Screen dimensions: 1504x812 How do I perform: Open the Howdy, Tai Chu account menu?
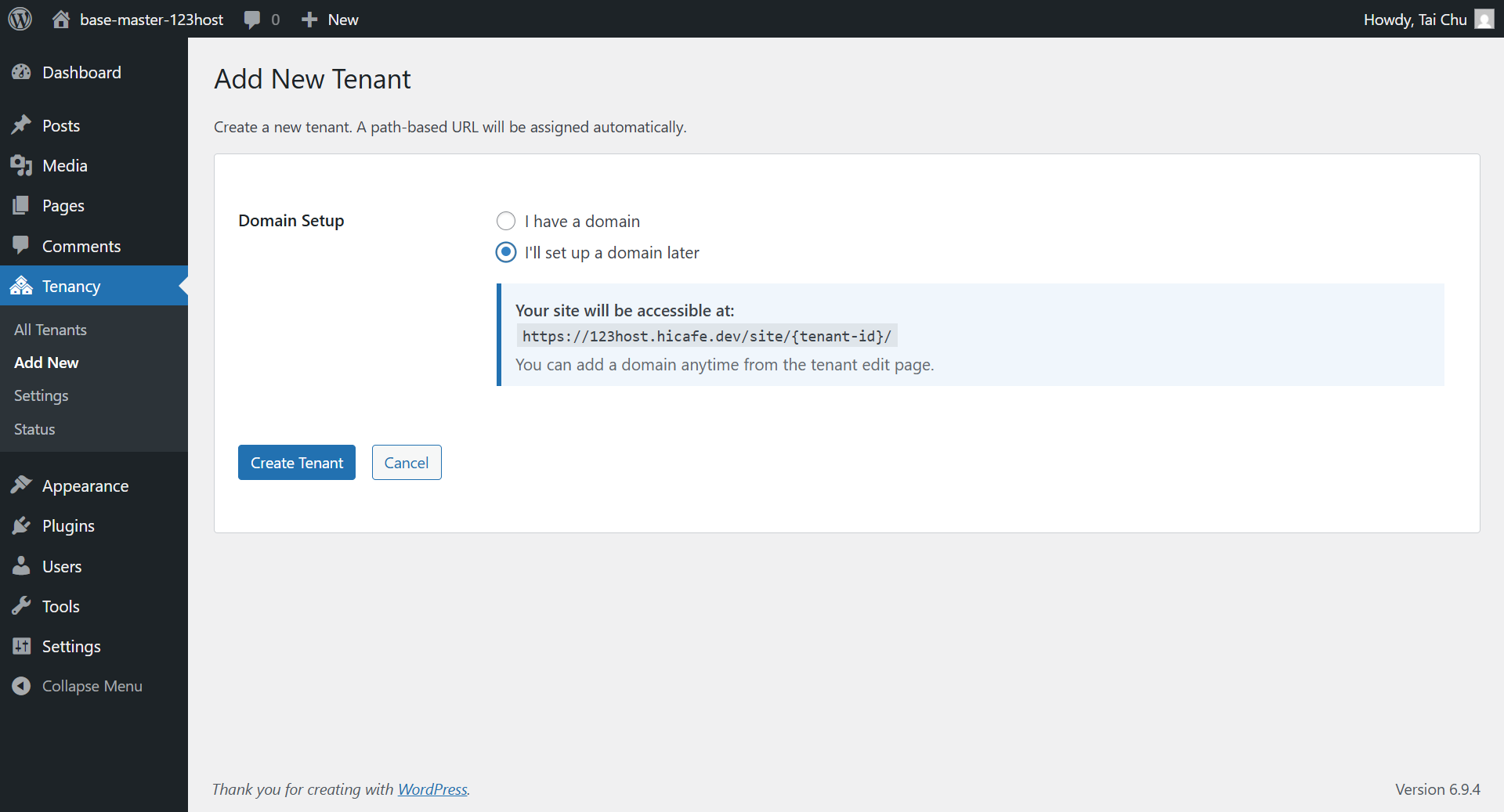pos(1416,18)
